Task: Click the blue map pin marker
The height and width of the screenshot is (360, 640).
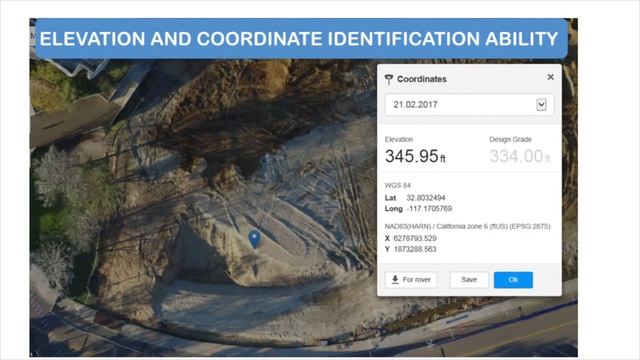Action: [254, 239]
